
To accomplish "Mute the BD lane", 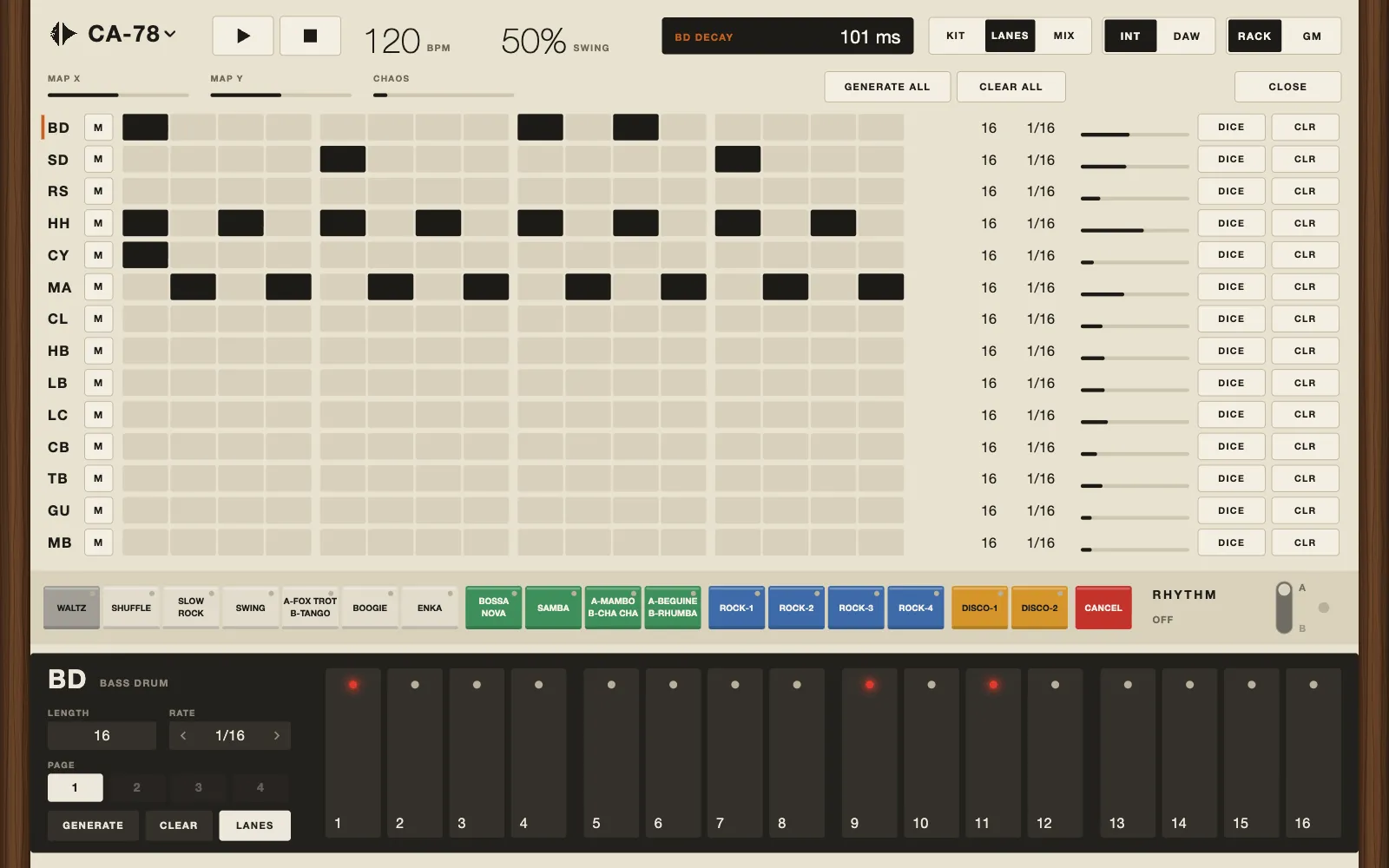I will pyautogui.click(x=98, y=128).
